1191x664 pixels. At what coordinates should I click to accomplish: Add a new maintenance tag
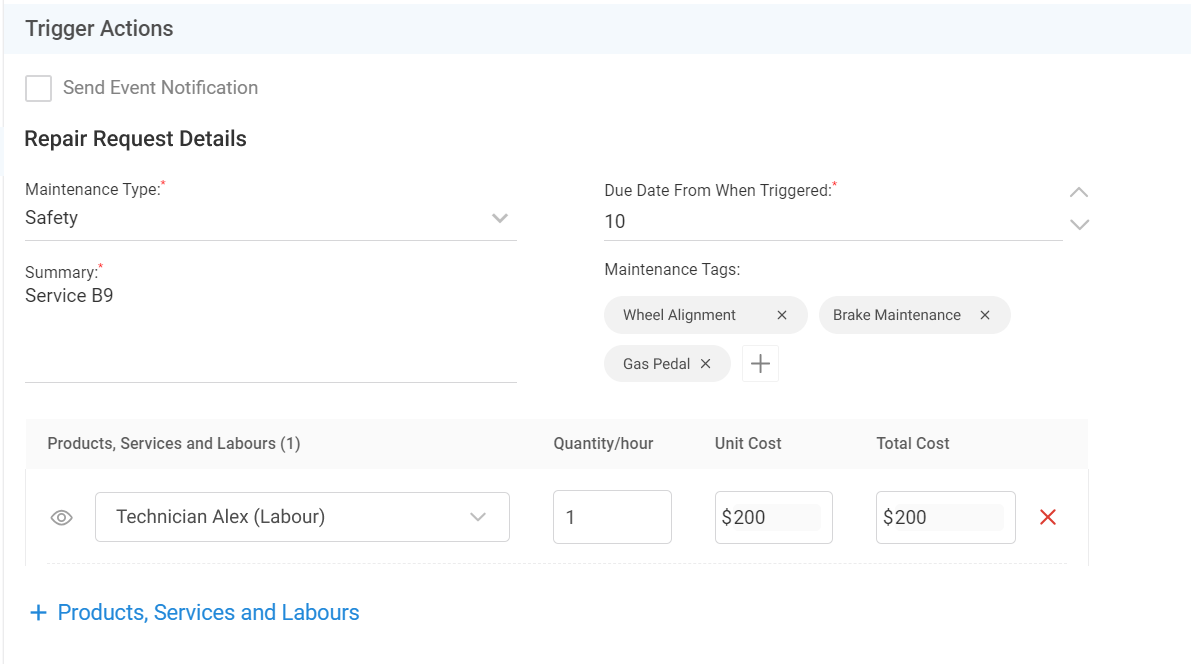click(760, 364)
